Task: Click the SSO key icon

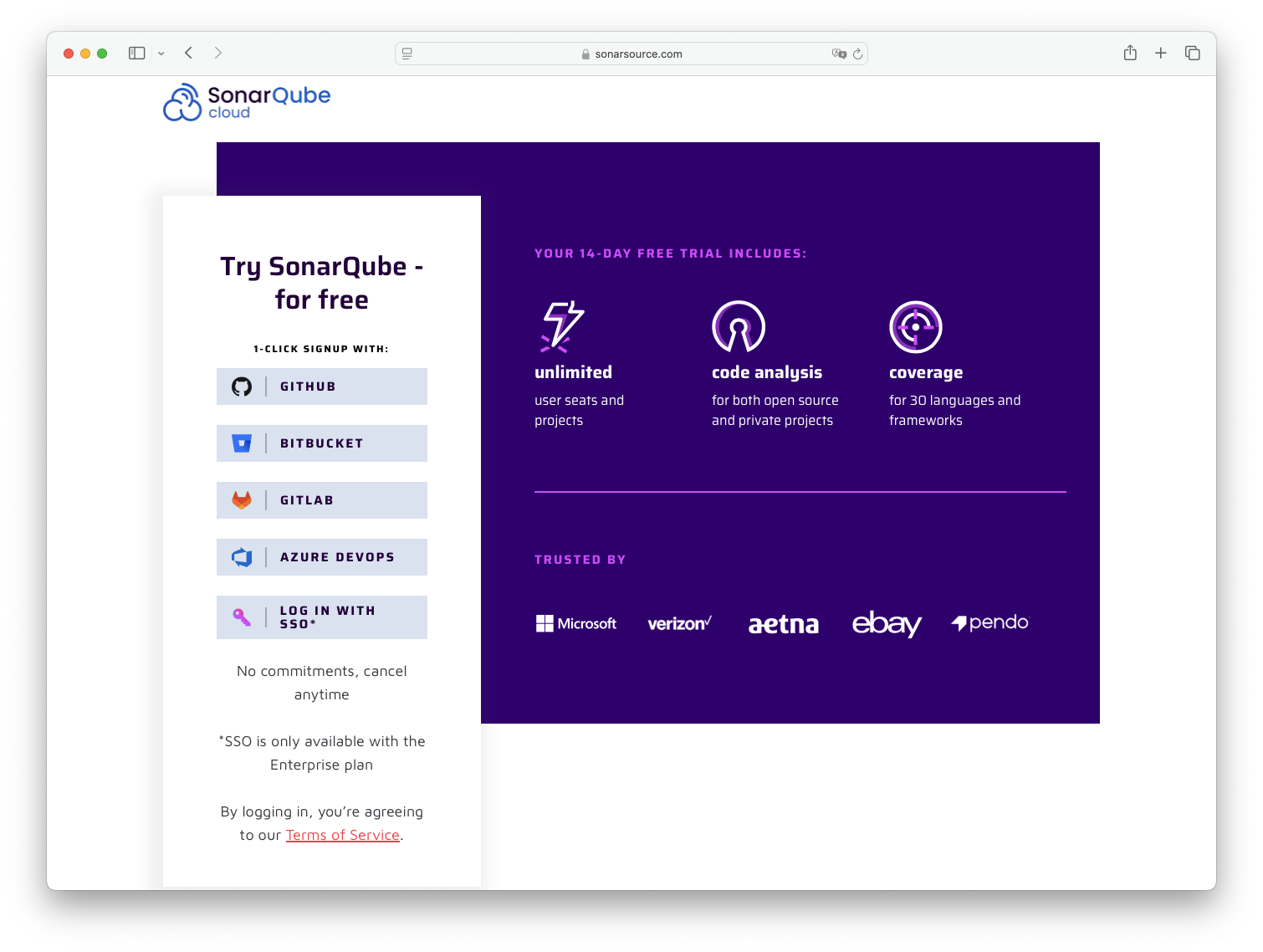Action: (x=242, y=617)
